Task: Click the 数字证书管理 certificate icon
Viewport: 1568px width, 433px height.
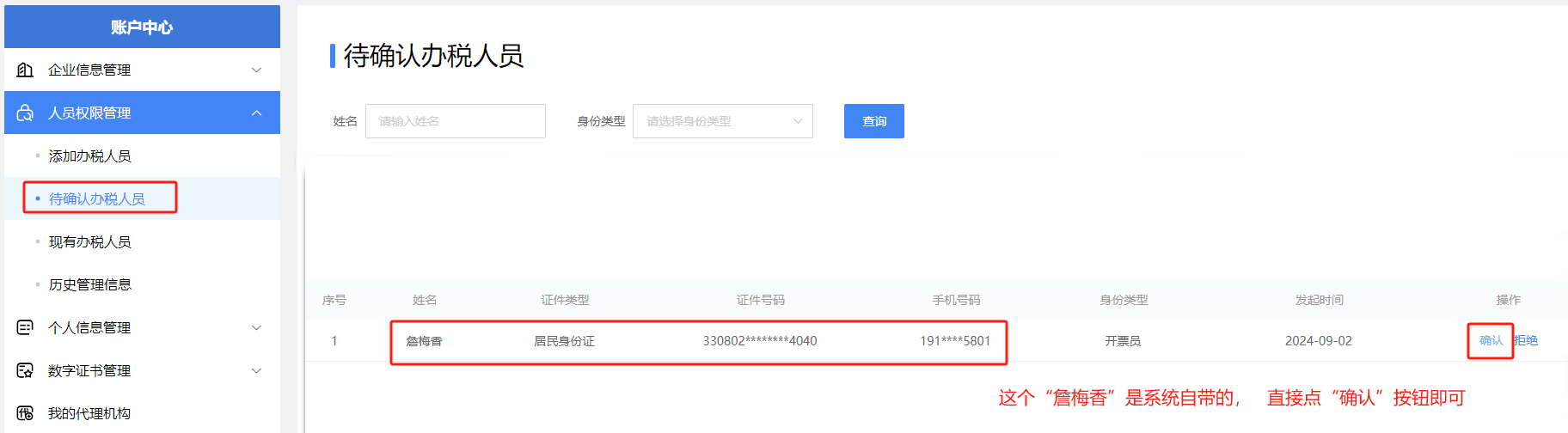Action: (x=26, y=370)
